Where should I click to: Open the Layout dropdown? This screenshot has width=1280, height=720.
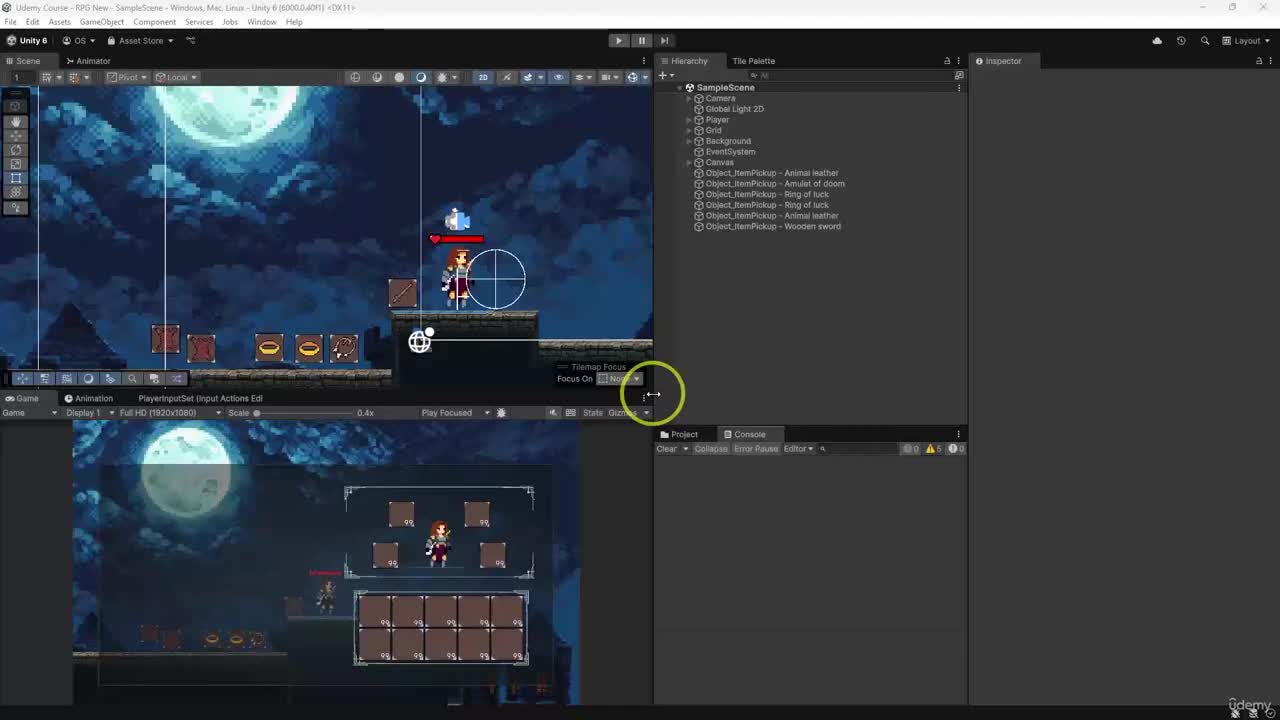tap(1246, 41)
